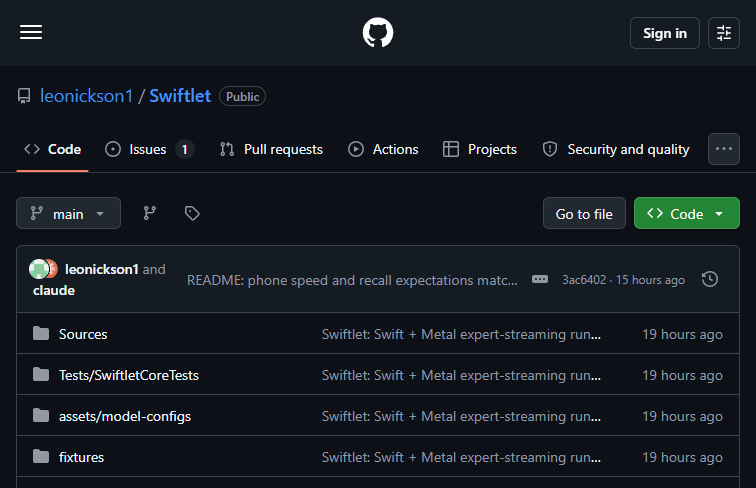Open commit hash 3ac6402
The image size is (756, 488).
(x=584, y=280)
